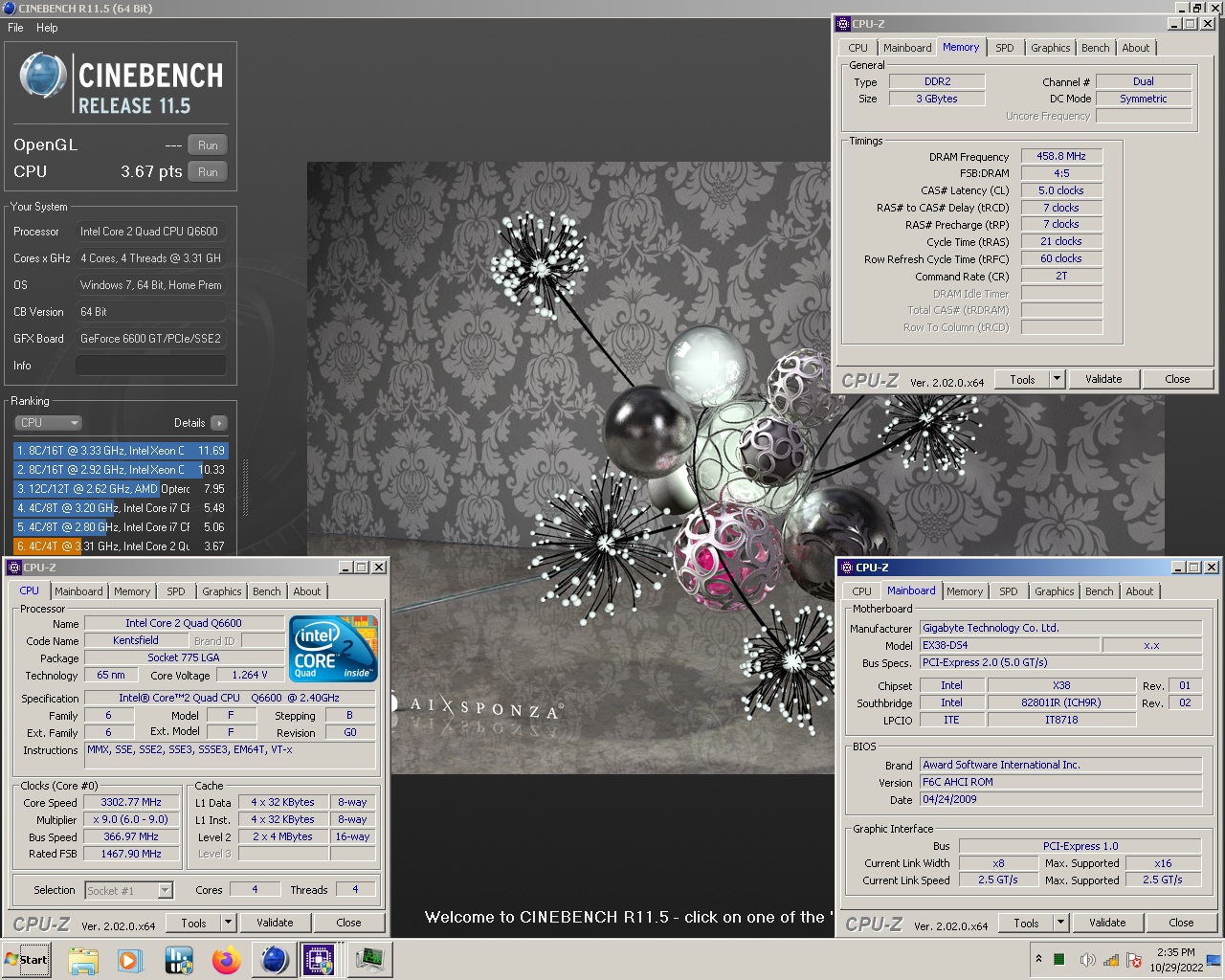The image size is (1225, 980).
Task: Click Cinebench globe logo
Action: [43, 76]
